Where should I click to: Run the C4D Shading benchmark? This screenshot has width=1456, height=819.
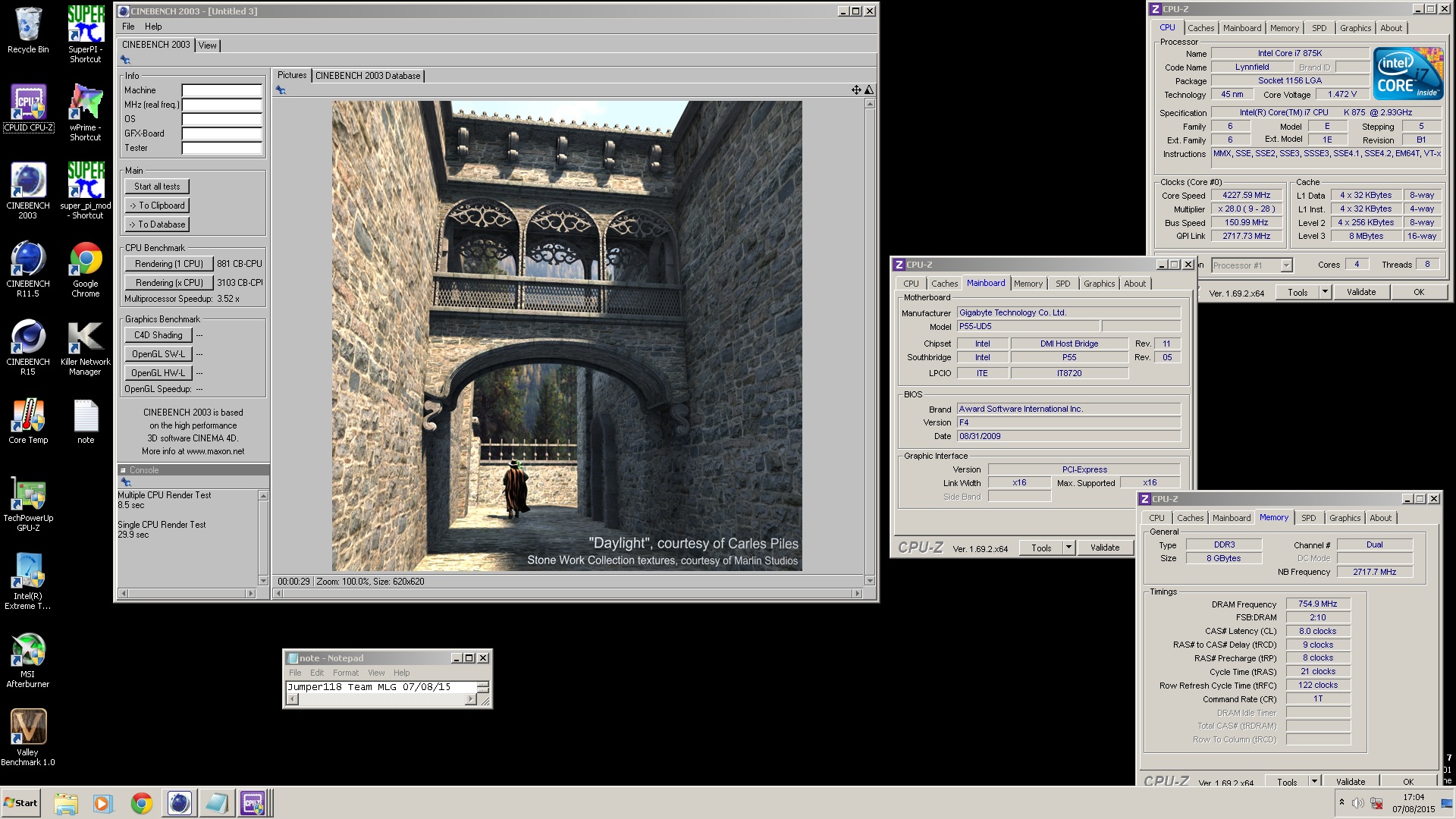[x=158, y=335]
